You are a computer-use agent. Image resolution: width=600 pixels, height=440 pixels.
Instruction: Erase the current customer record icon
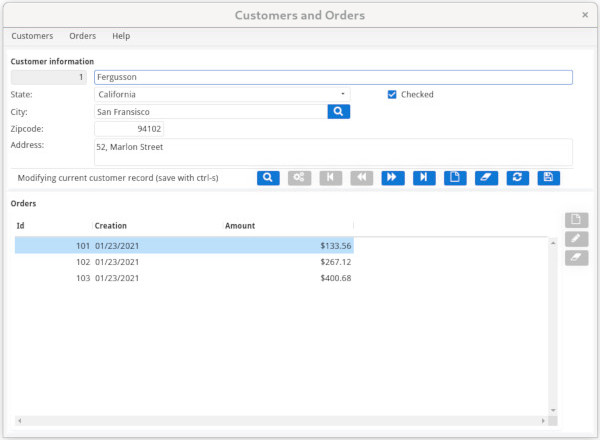click(486, 178)
